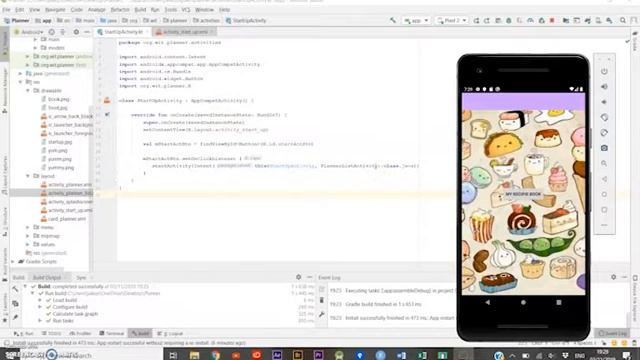This screenshot has width=640, height=360.
Task: Click the emulator volume down icon
Action: [604, 102]
